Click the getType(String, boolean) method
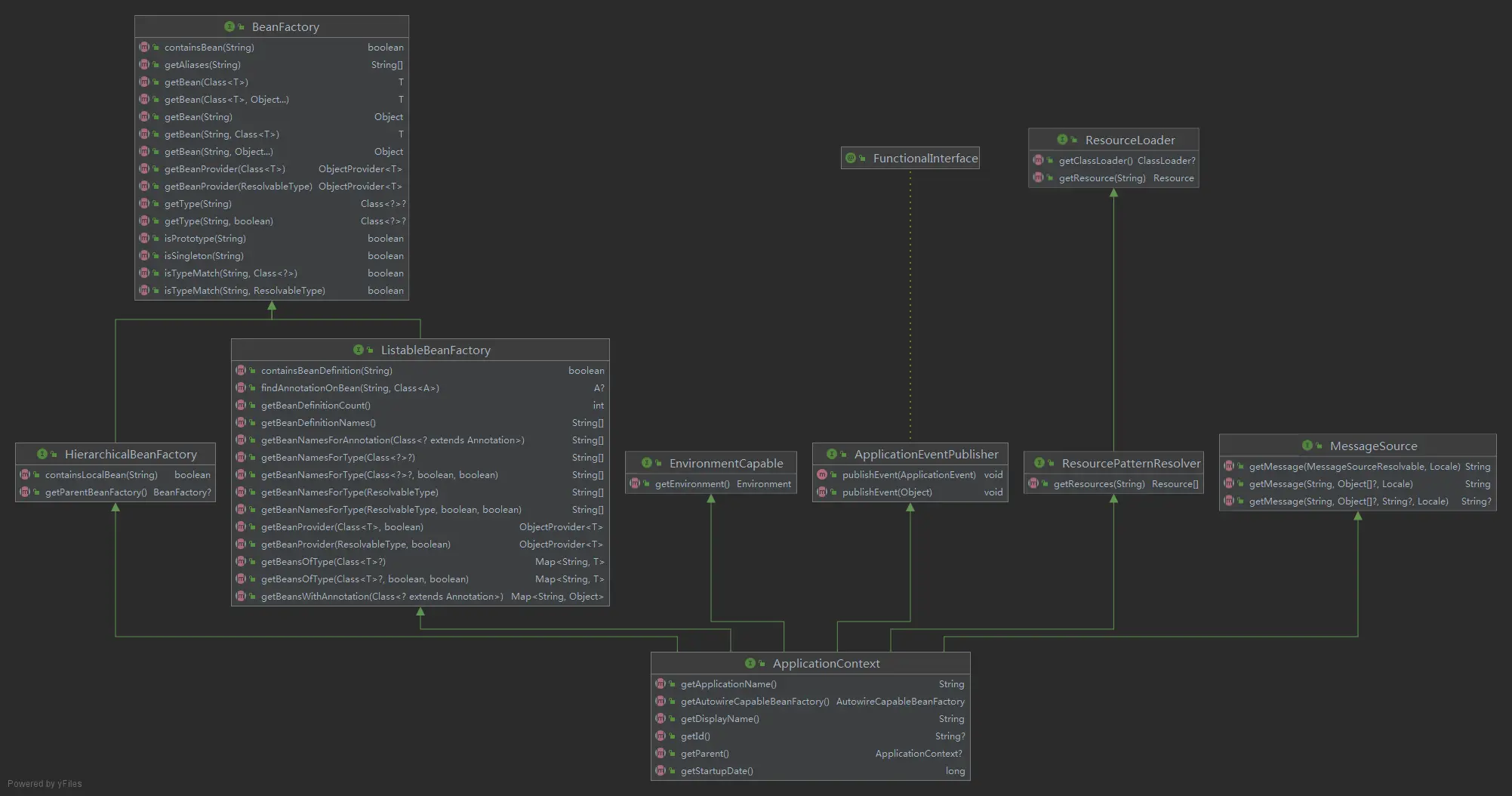 219,221
